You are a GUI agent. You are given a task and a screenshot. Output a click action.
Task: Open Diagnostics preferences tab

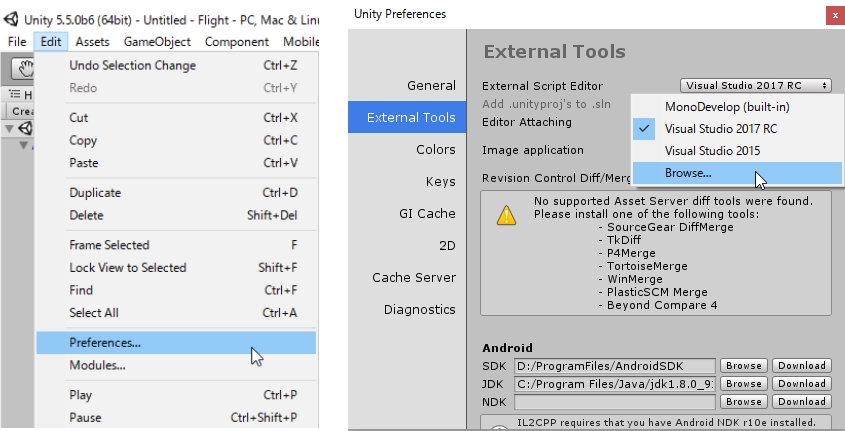point(407,309)
